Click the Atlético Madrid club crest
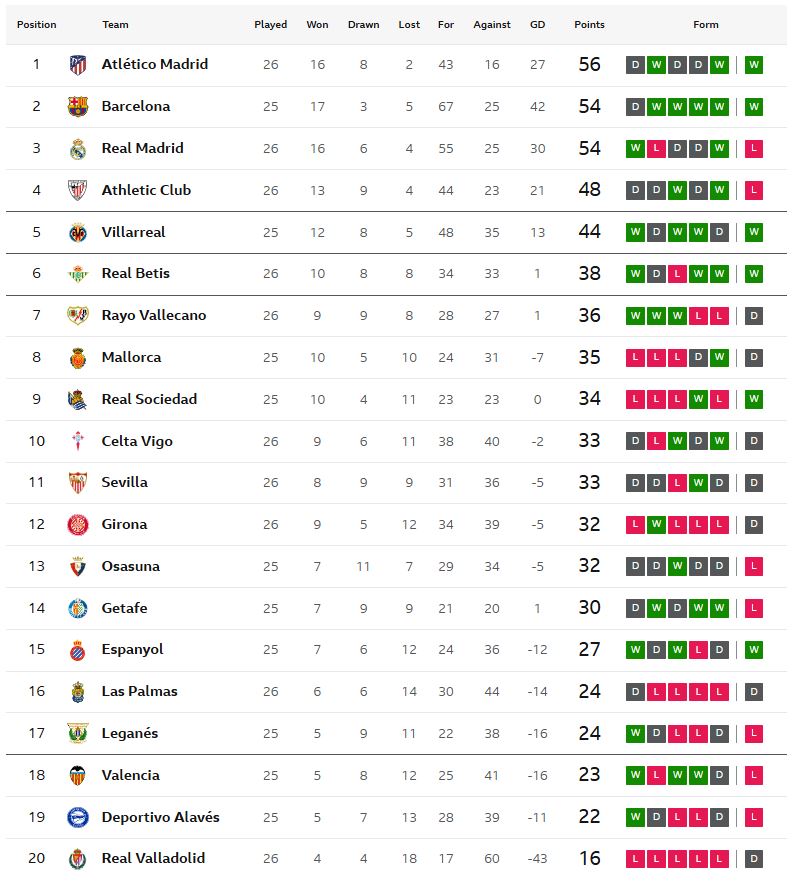 coord(77,65)
